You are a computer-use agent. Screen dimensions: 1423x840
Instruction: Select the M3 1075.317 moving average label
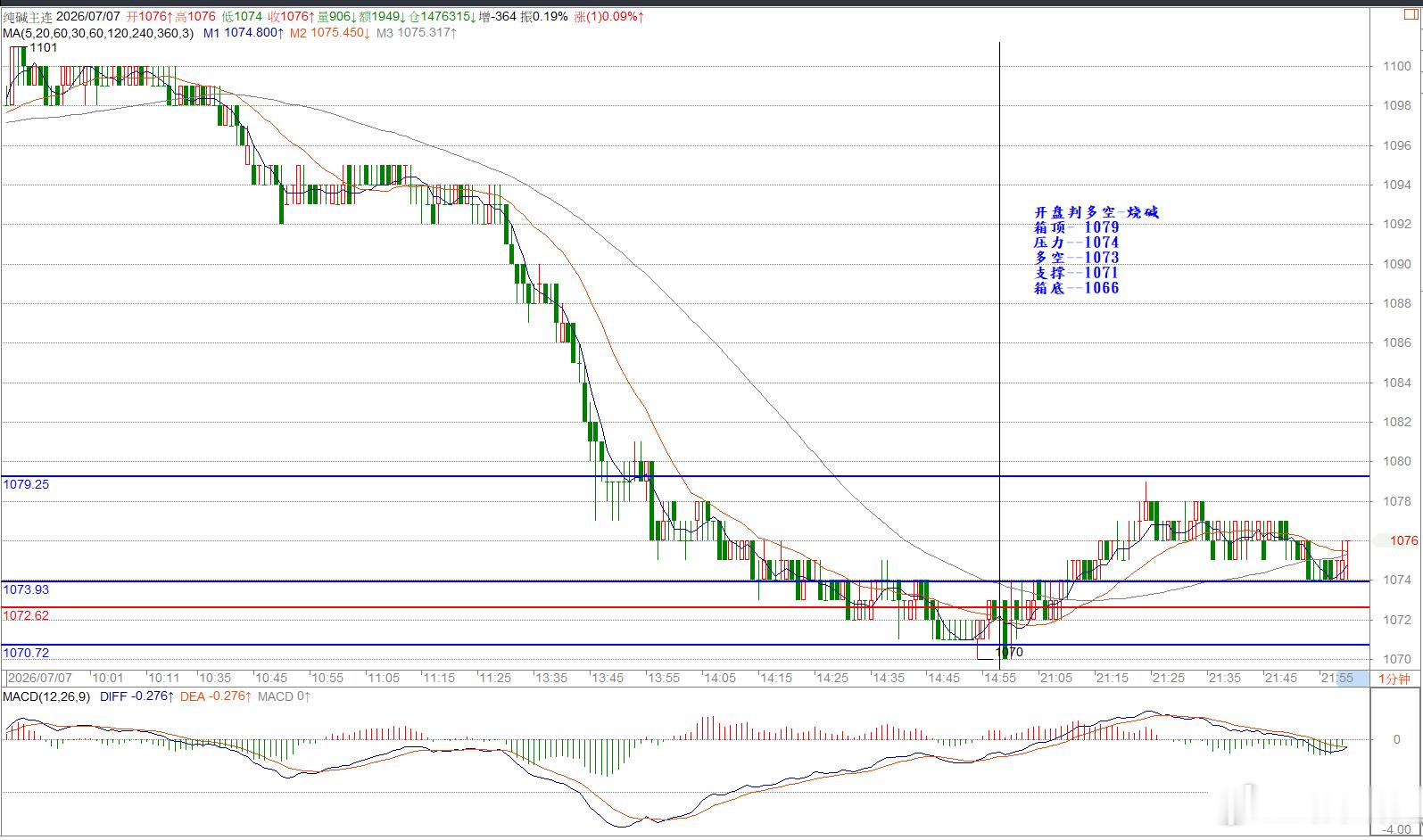416,33
